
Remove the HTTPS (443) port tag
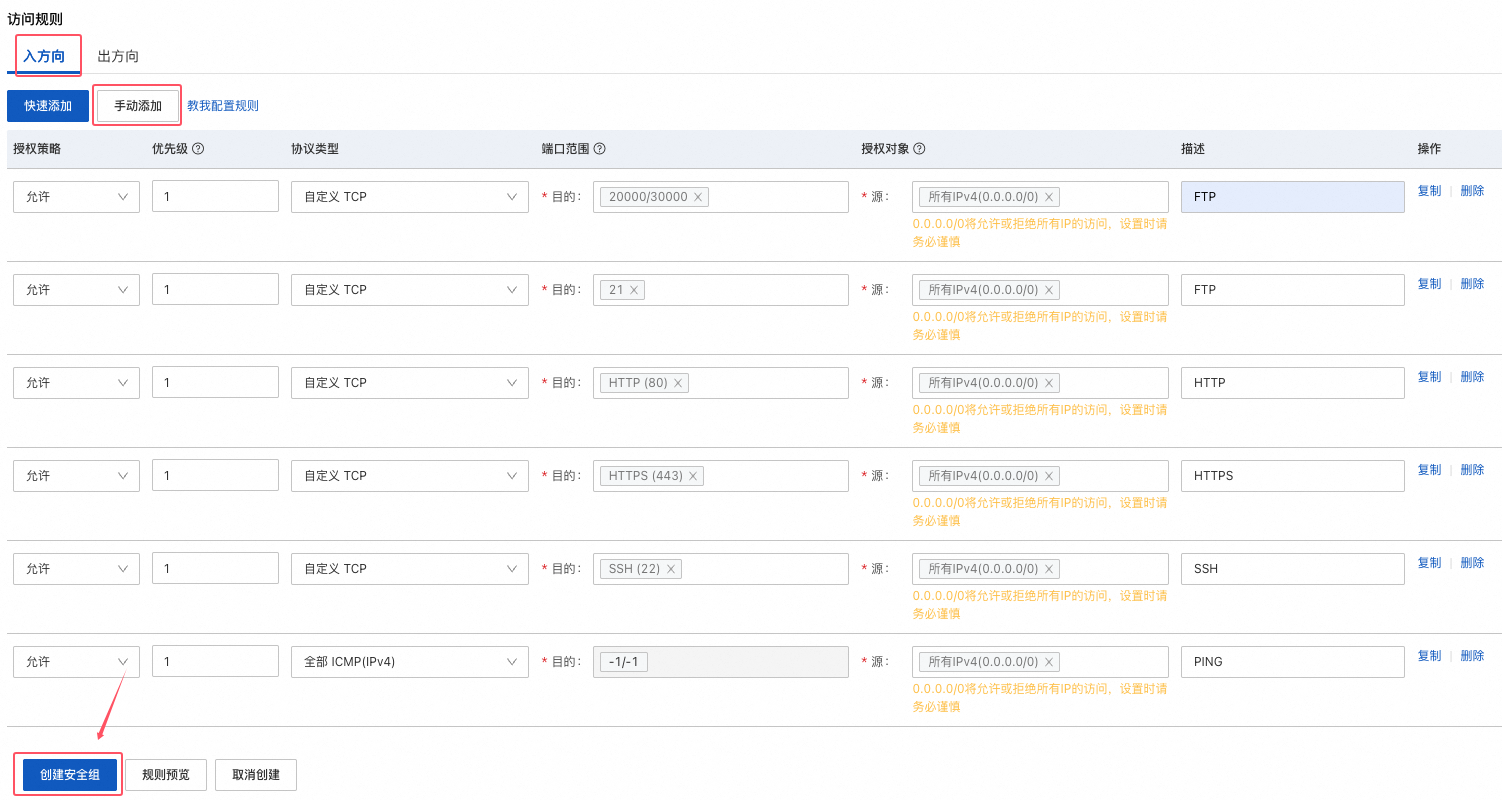[x=693, y=476]
